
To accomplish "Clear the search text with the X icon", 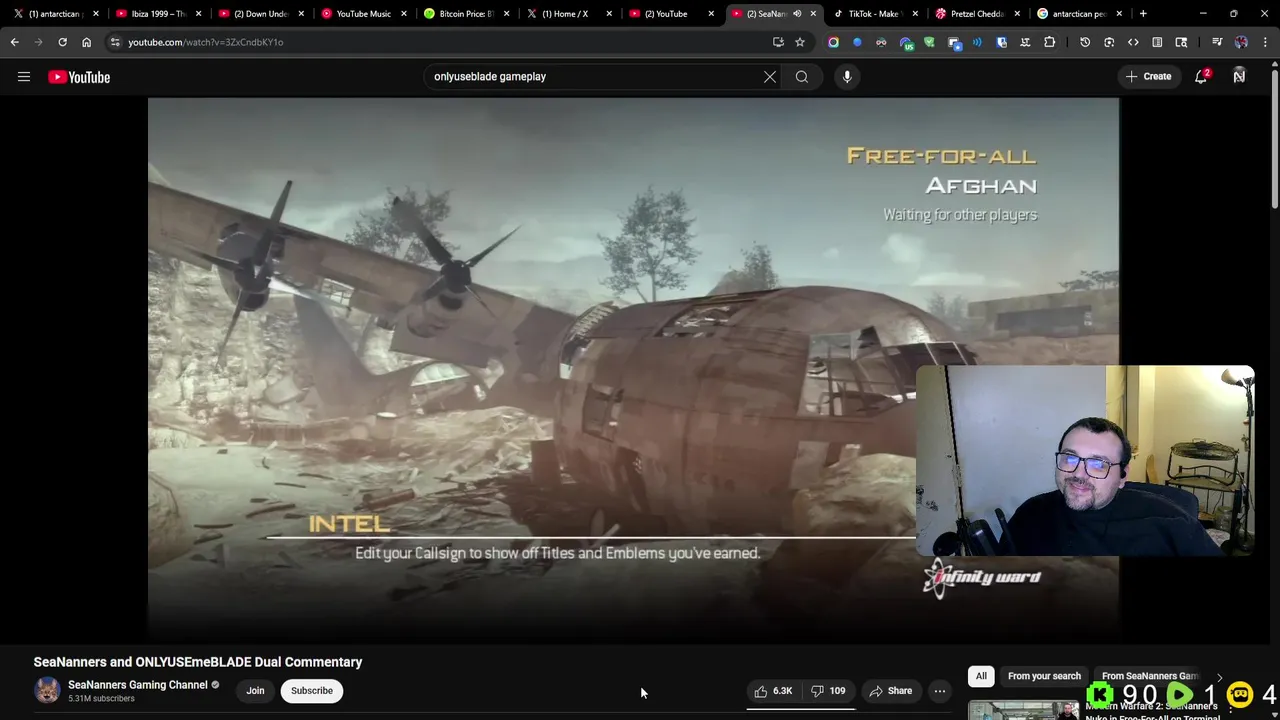I will (x=770, y=77).
